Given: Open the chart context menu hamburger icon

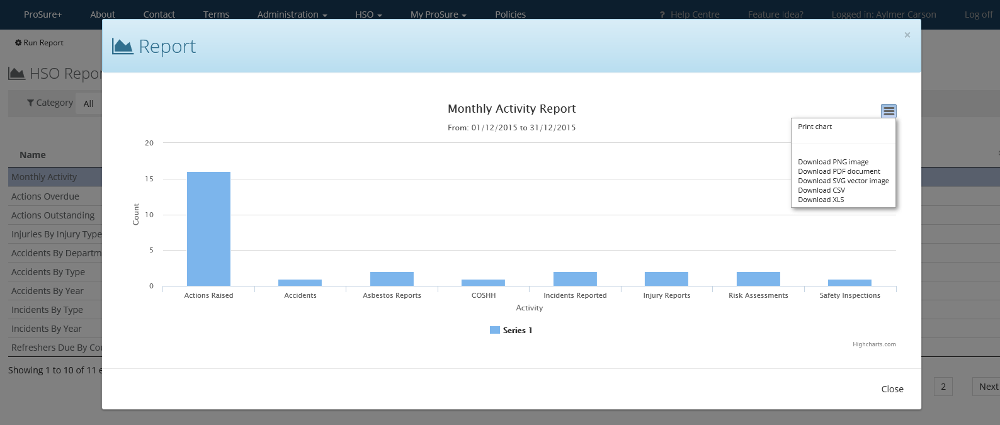Looking at the screenshot, I should click(889, 111).
